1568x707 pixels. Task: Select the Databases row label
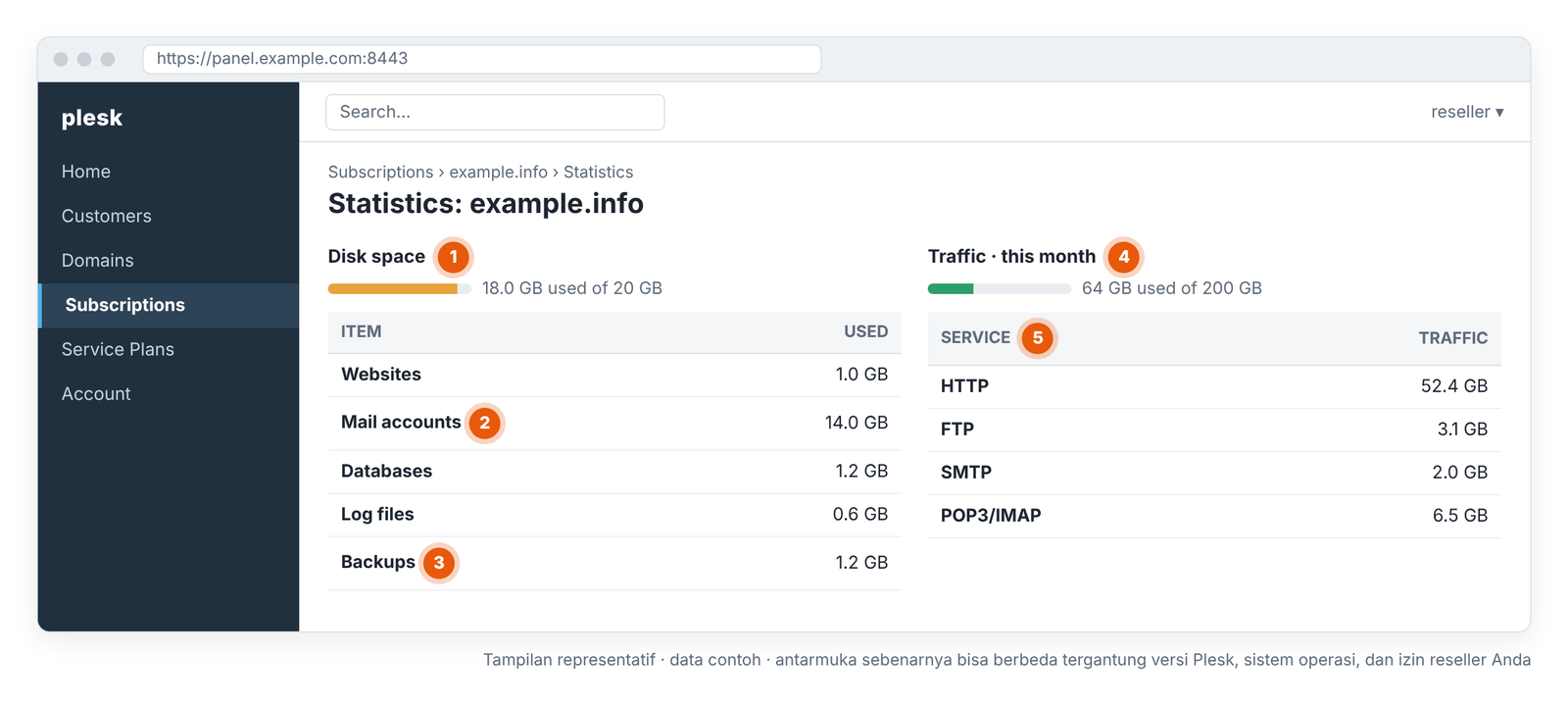click(x=386, y=471)
